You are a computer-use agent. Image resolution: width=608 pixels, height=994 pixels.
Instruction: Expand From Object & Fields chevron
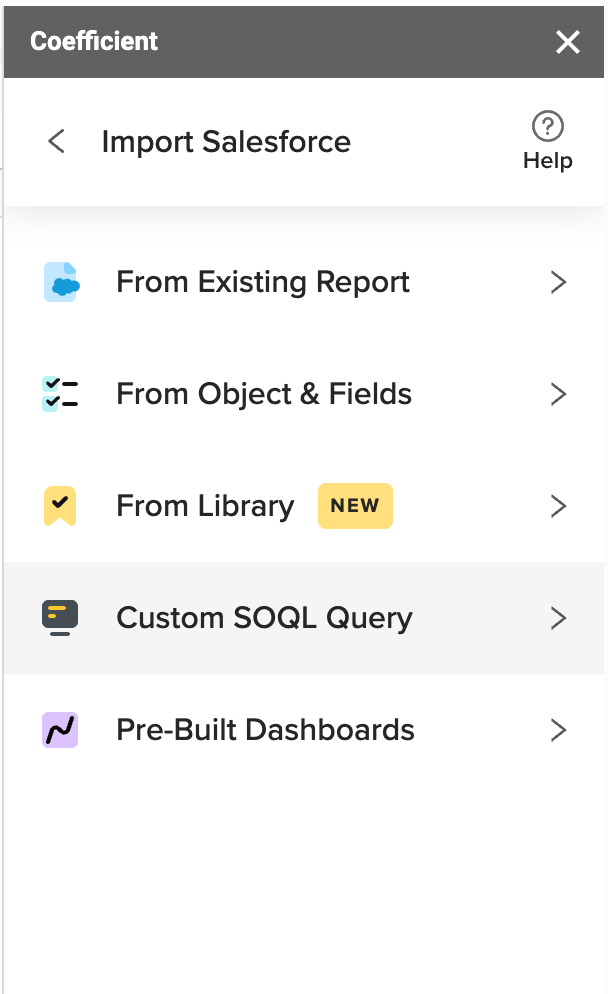pyautogui.click(x=558, y=394)
